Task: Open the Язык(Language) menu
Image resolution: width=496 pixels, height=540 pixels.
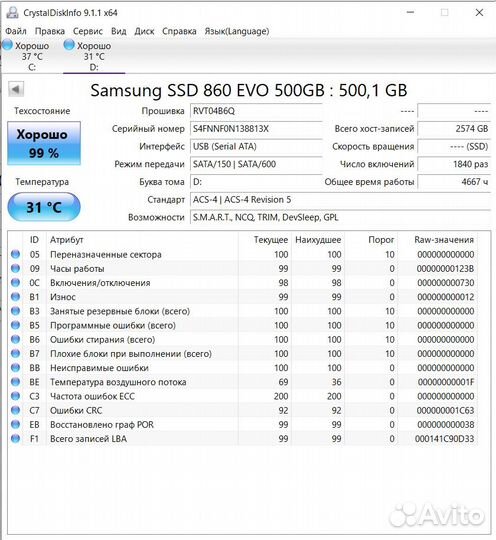Action: tap(237, 31)
